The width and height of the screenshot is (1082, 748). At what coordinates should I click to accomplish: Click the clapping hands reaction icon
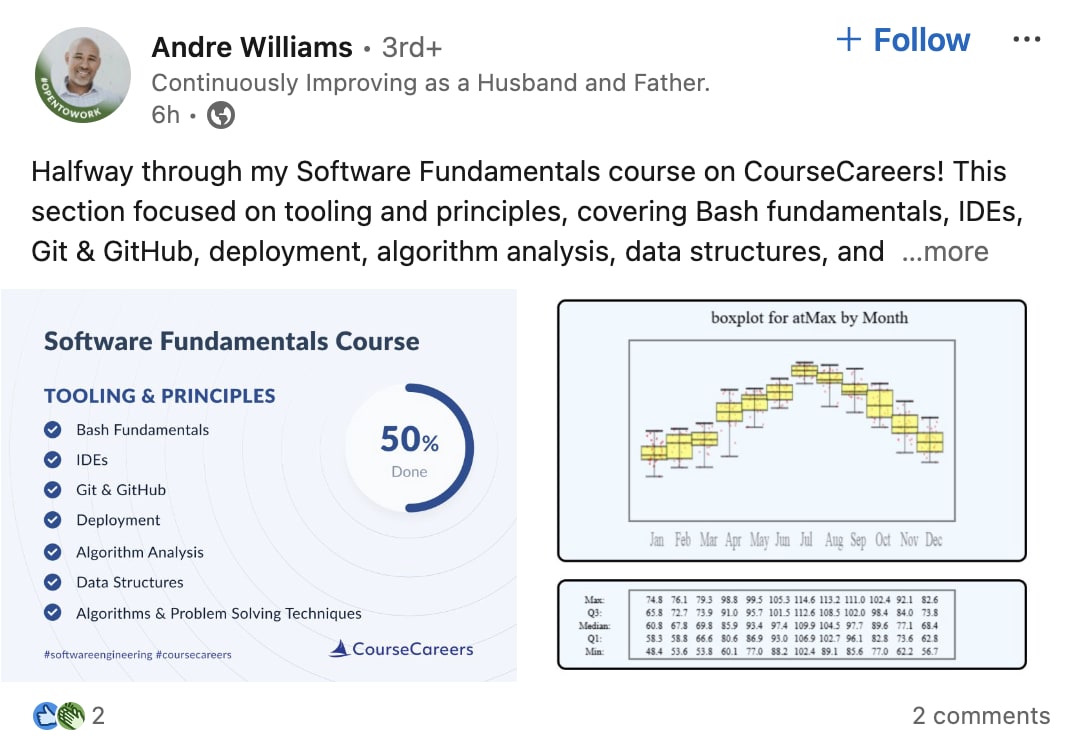71,716
